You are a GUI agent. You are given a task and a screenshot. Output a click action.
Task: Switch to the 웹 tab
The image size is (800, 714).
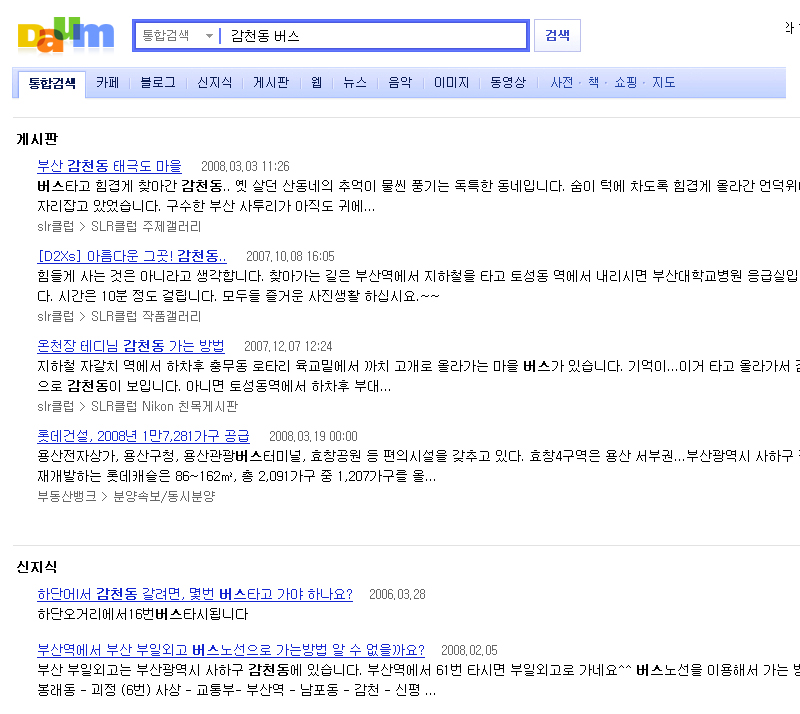point(316,82)
